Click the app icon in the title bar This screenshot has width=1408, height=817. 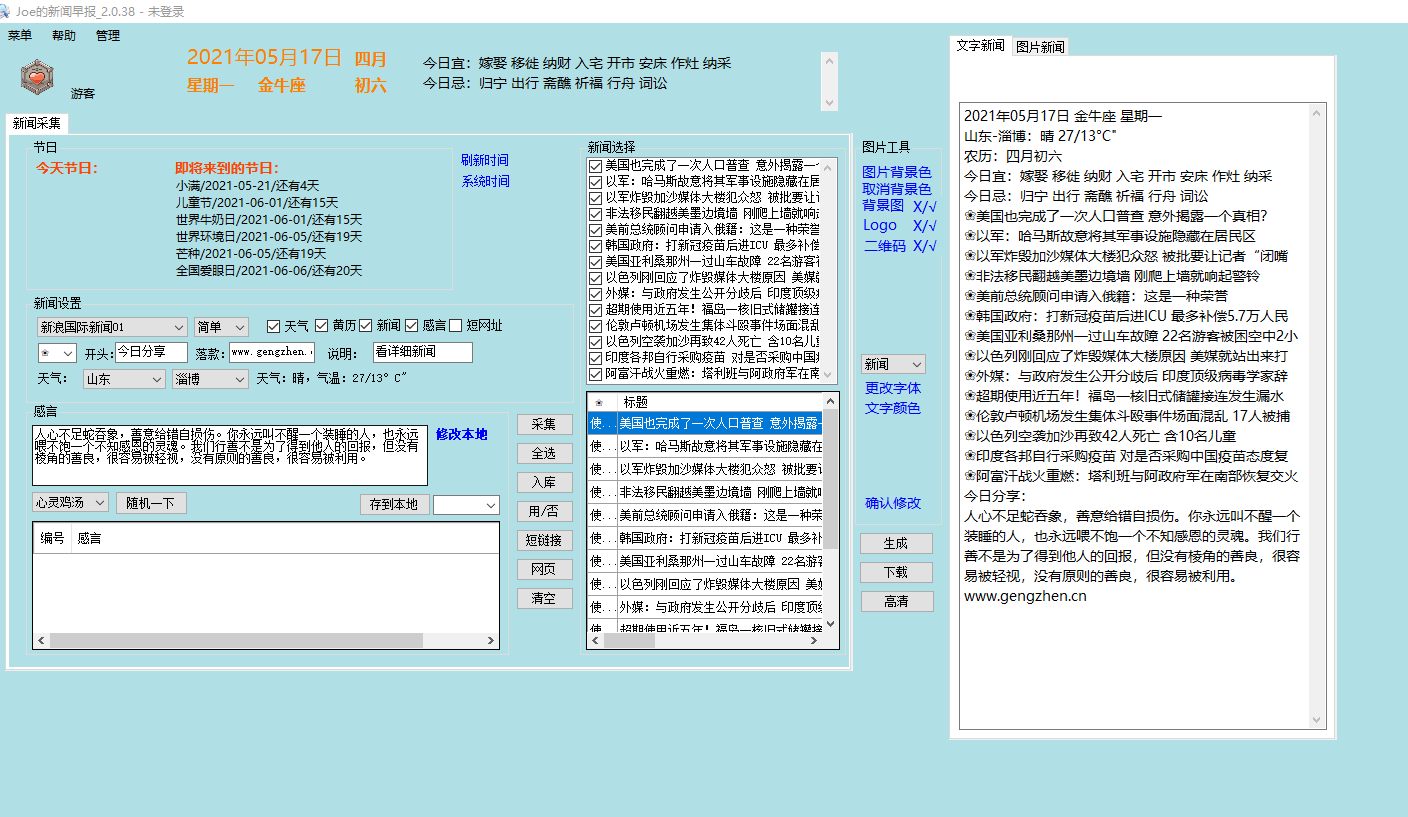click(x=8, y=10)
